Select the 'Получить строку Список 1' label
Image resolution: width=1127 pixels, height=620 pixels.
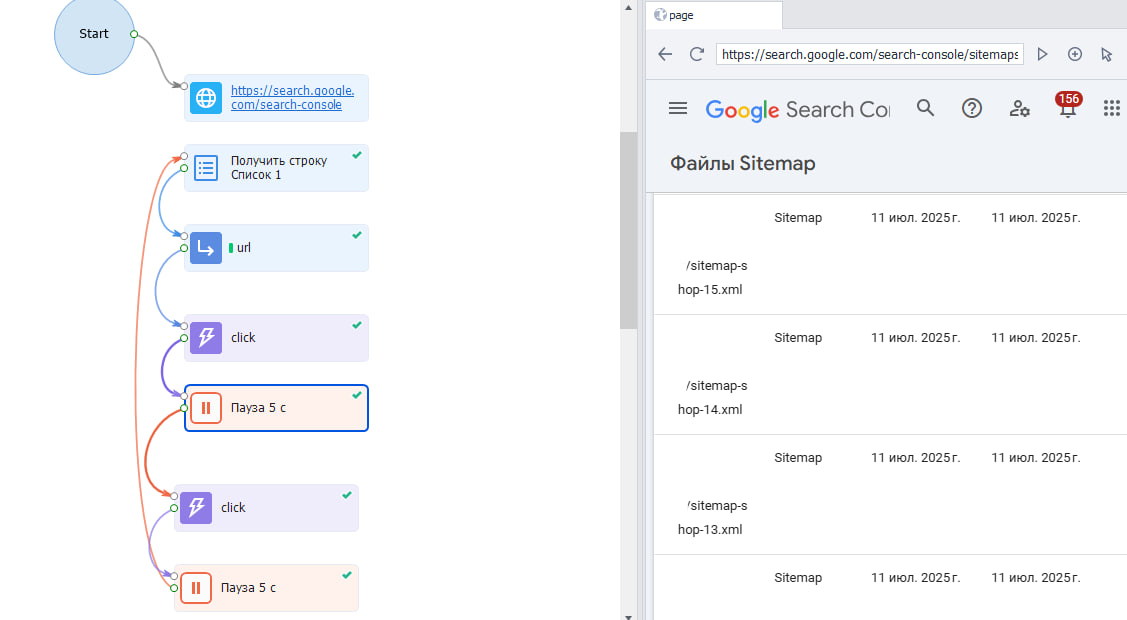[279, 168]
